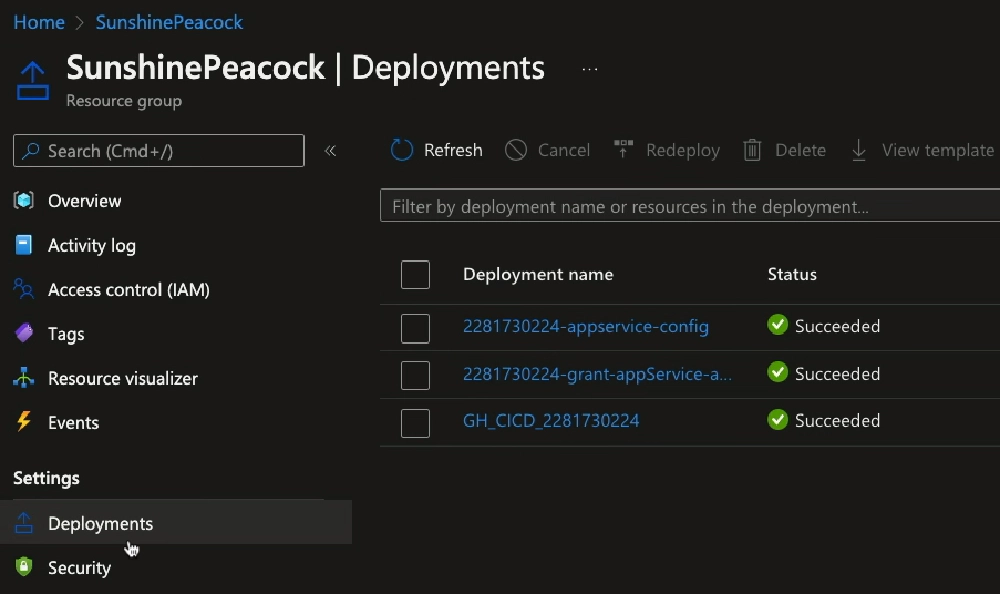1000x594 pixels.
Task: Open the GH_CICD_2281730224 deployment link
Action: click(x=551, y=420)
